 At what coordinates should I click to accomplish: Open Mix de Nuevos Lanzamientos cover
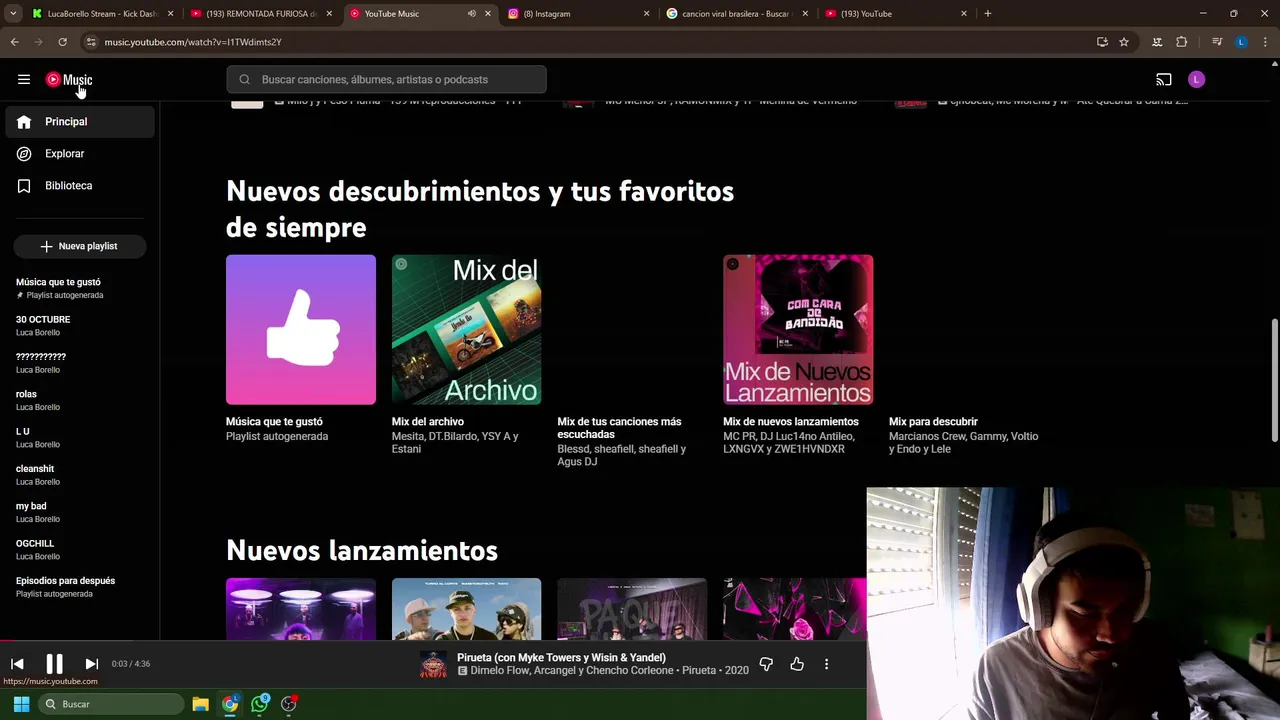coord(798,330)
